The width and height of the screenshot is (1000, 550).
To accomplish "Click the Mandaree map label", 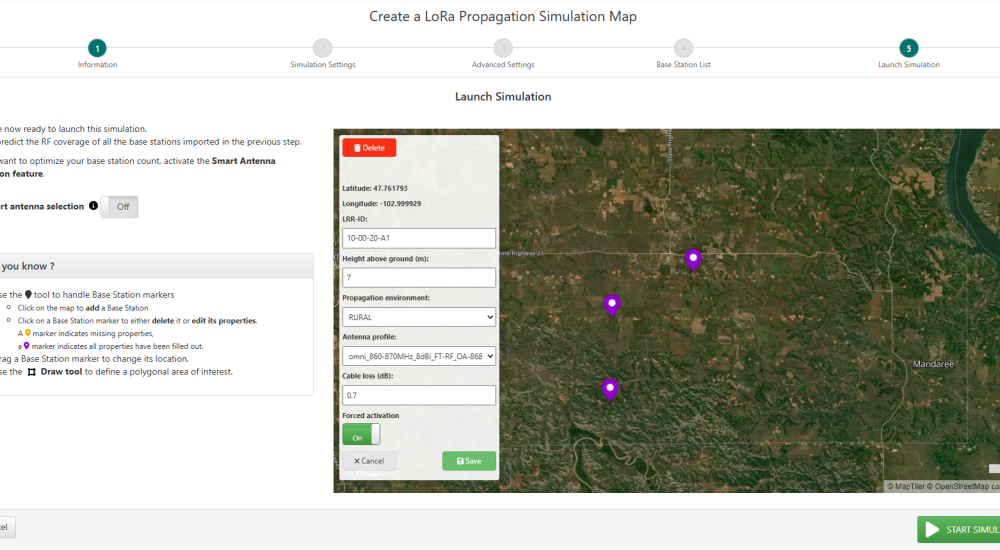I will [933, 364].
